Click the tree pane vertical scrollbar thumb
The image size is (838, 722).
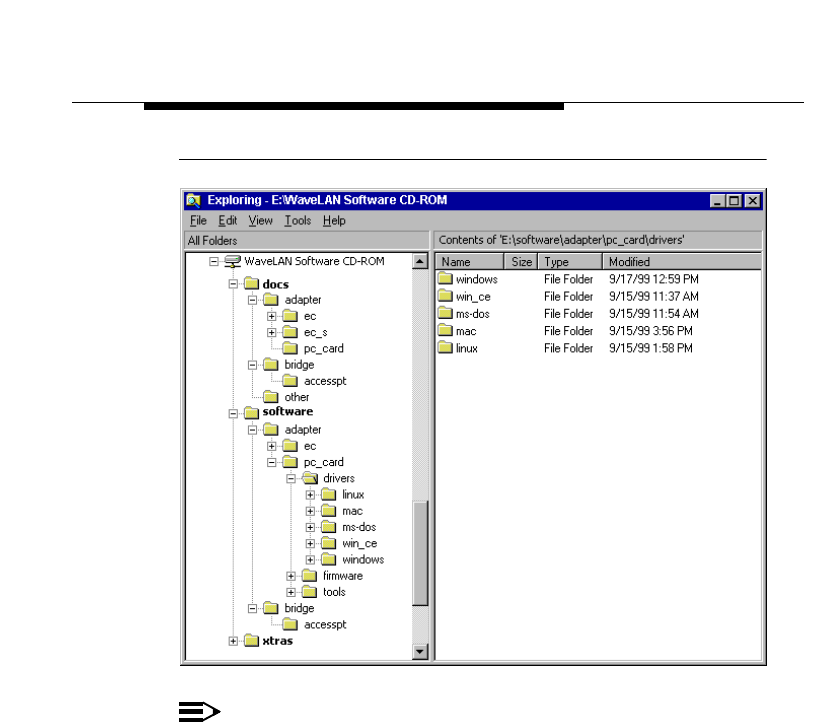420,553
